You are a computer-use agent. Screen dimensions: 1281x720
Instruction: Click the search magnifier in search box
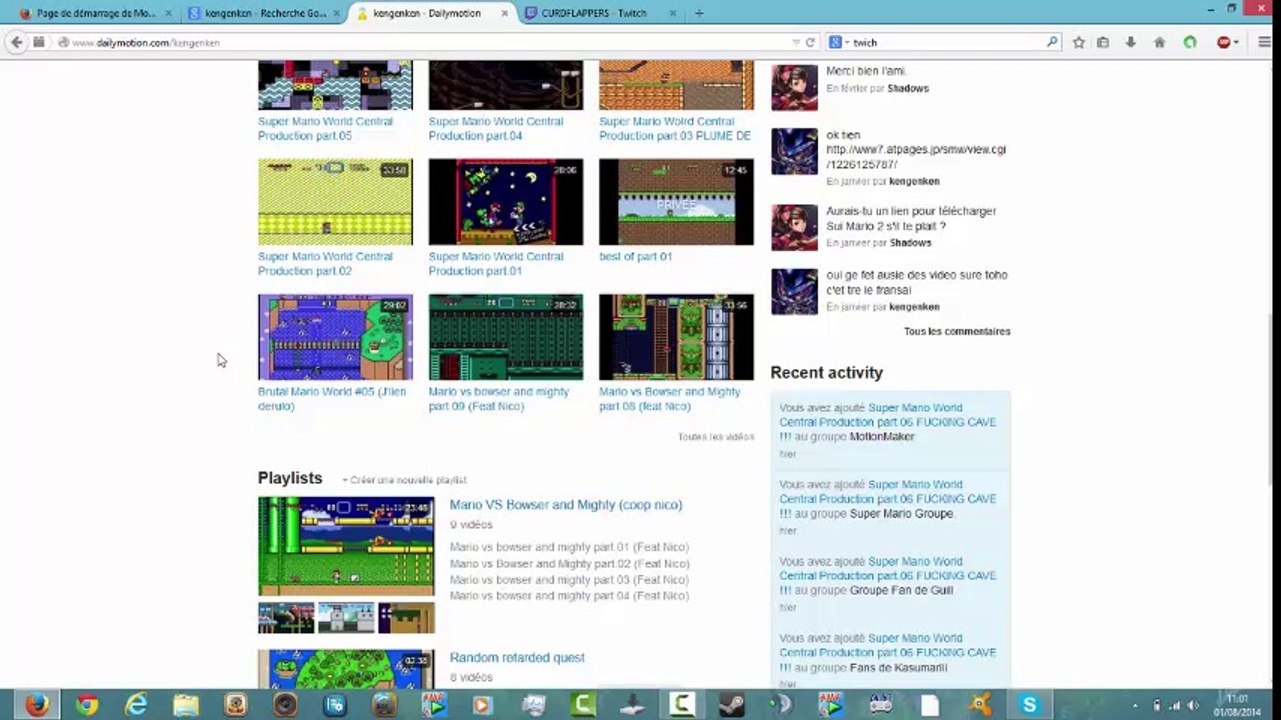pos(1052,43)
